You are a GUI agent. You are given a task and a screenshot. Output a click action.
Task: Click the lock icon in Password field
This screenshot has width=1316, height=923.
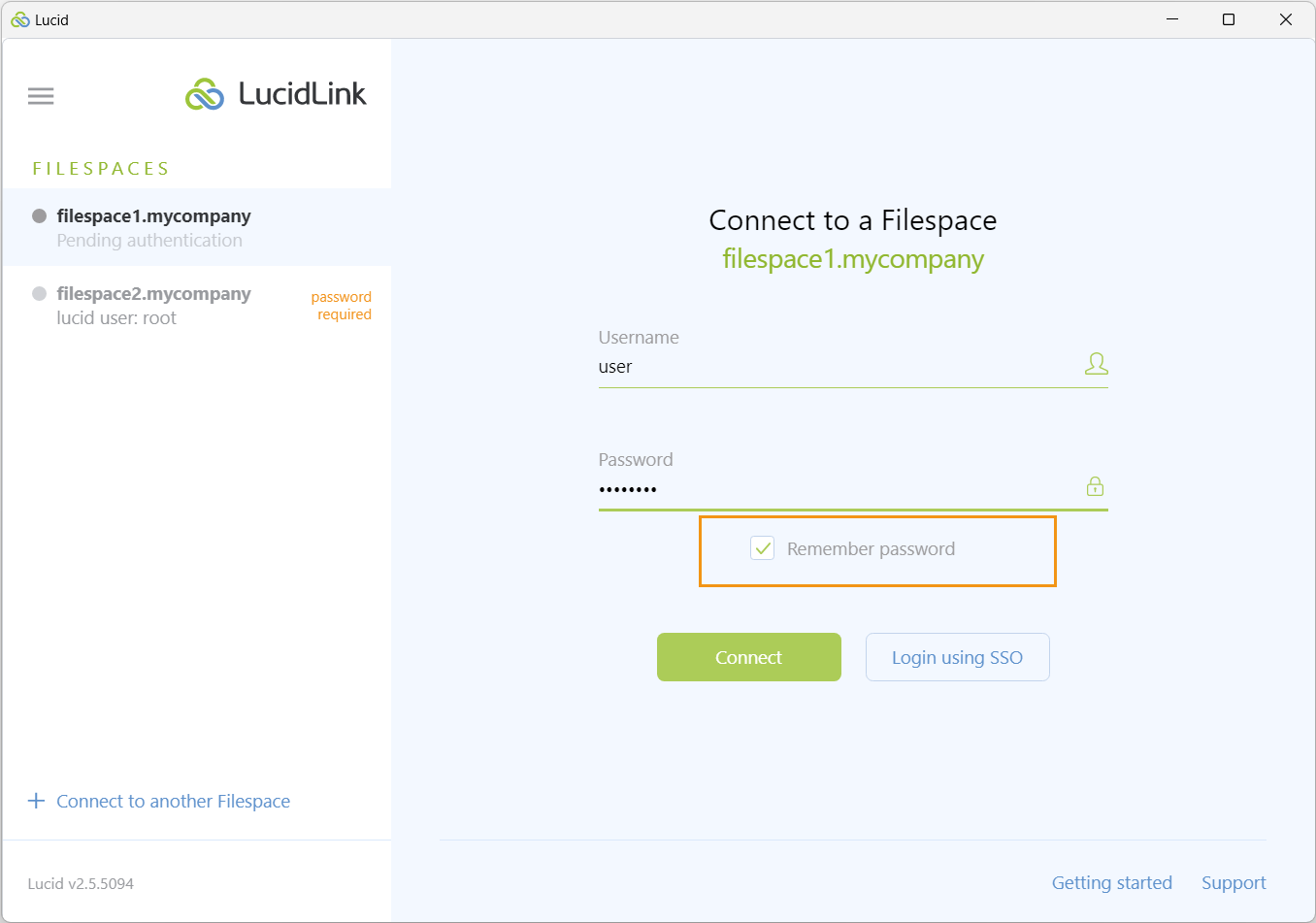1095,486
